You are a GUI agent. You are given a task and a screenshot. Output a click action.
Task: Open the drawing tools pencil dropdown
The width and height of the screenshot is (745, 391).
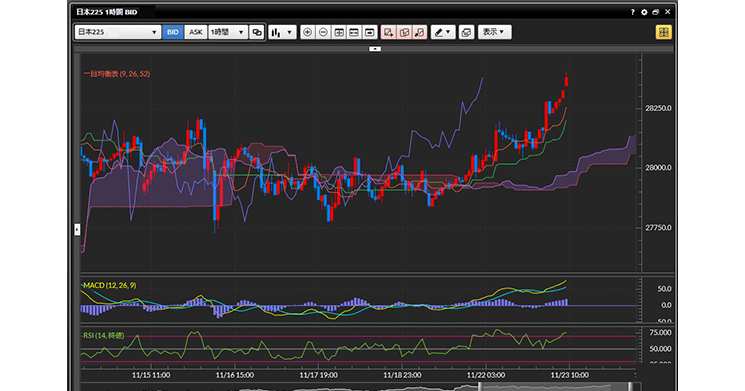coord(443,32)
